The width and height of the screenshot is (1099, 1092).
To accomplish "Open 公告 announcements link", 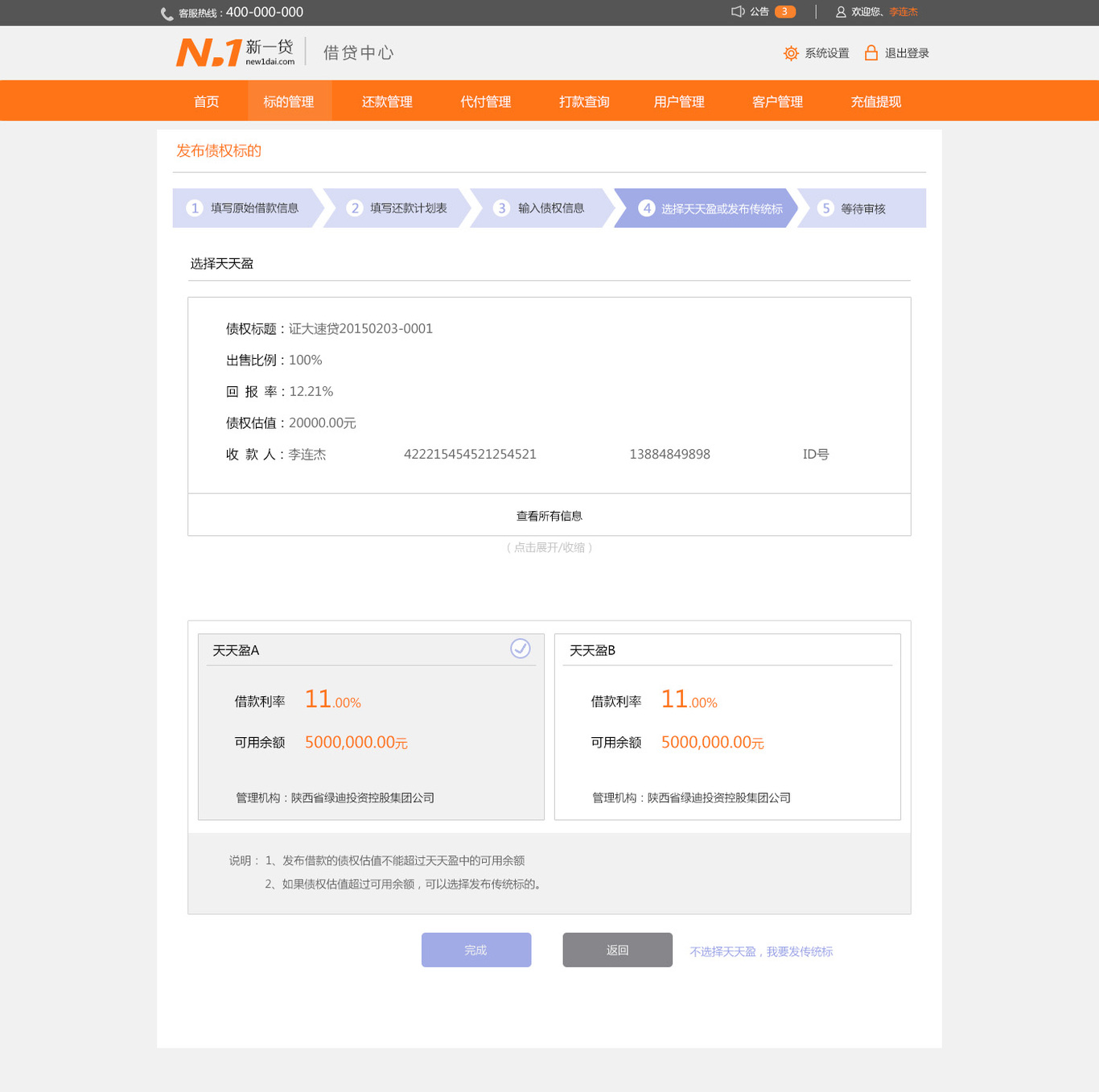I will 759,12.
